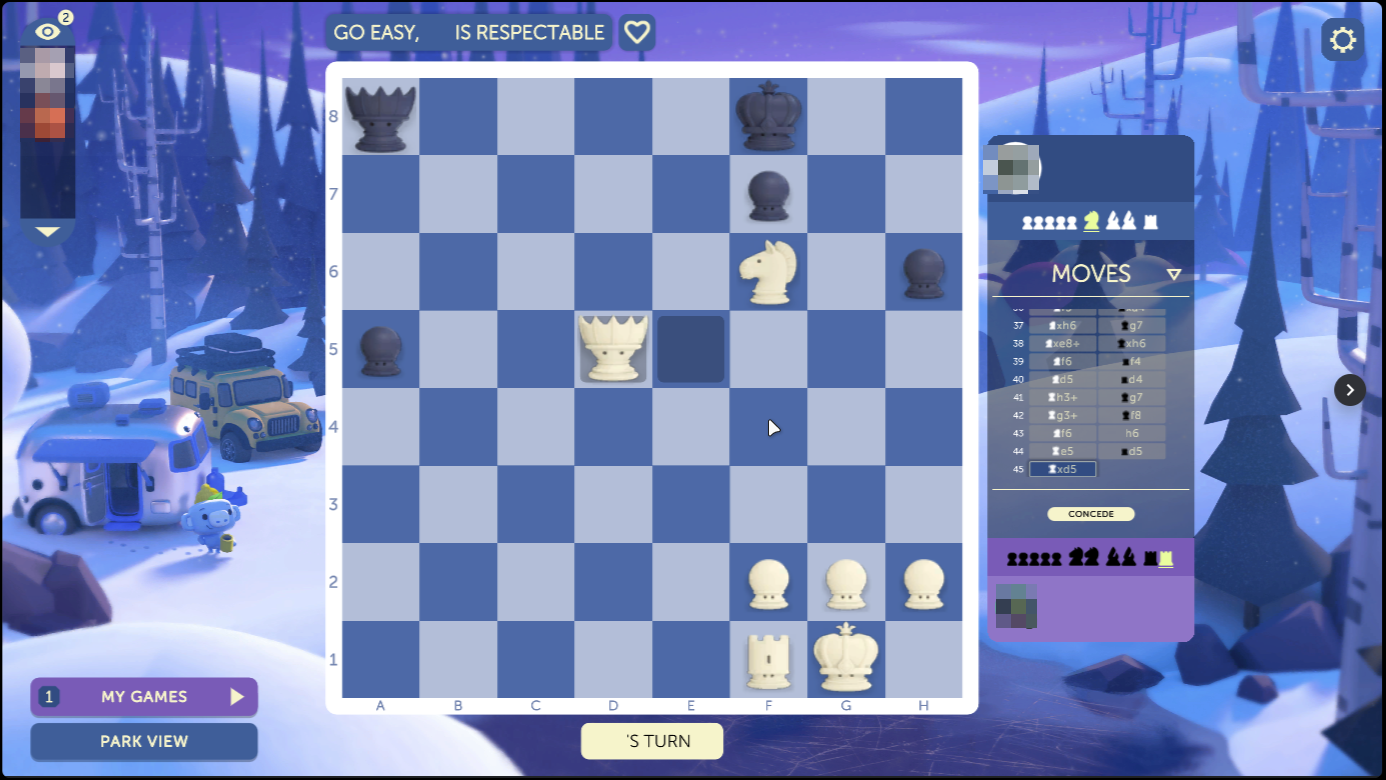Select the white pawn on g2
Screen dimensions: 1386x780
tap(845, 583)
